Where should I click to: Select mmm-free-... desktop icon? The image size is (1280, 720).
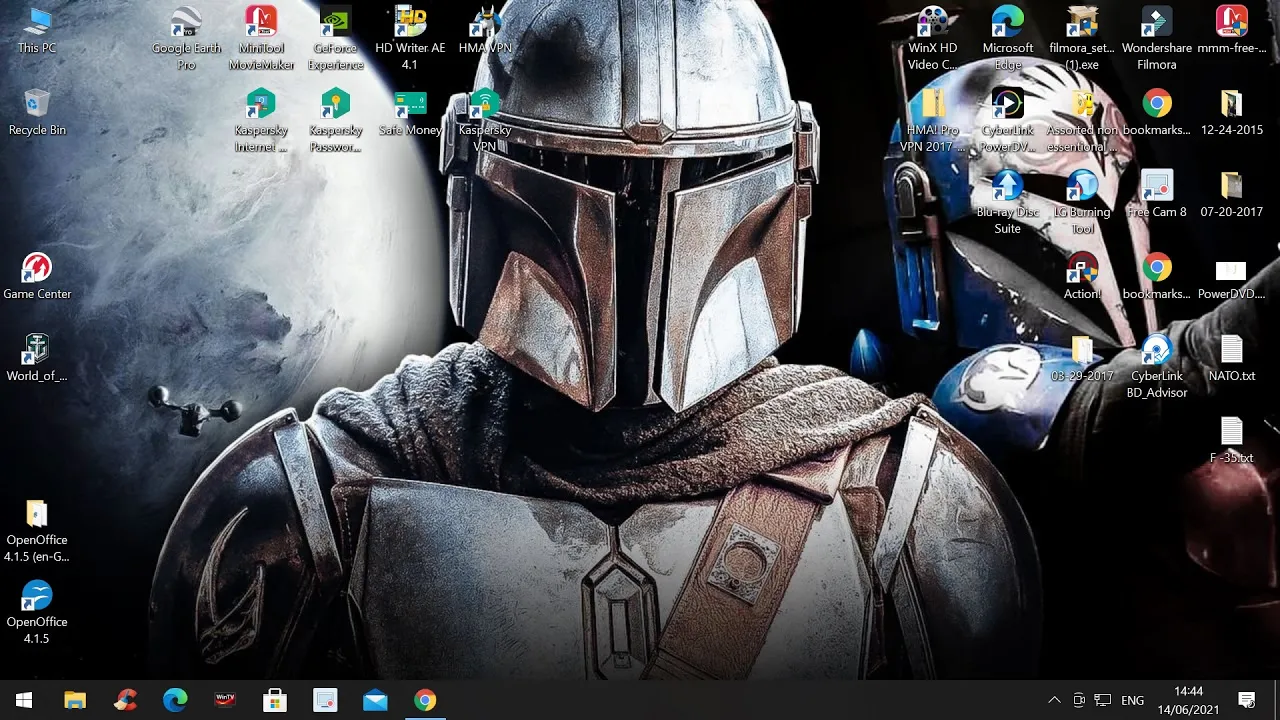[1231, 30]
